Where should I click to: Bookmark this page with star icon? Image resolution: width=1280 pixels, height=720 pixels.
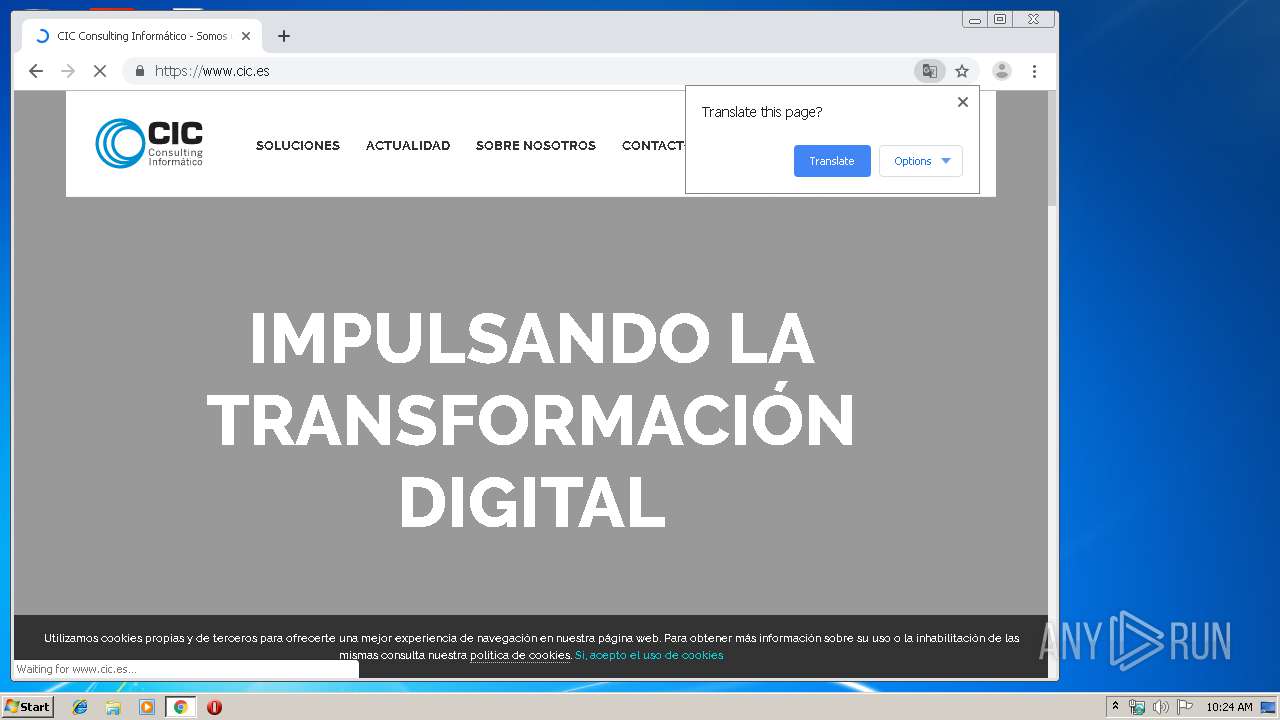pyautogui.click(x=962, y=71)
